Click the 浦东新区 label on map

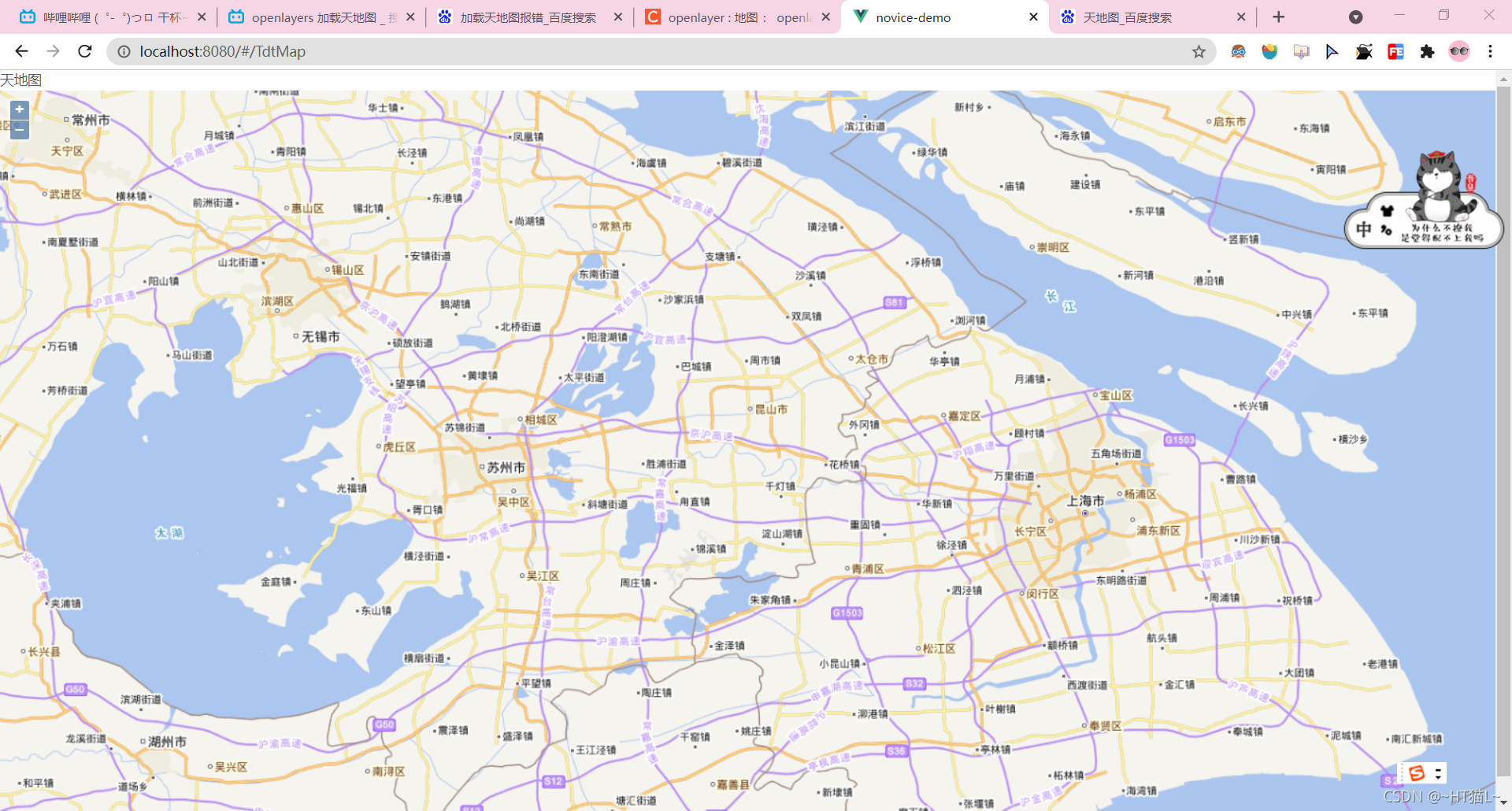pos(1158,531)
